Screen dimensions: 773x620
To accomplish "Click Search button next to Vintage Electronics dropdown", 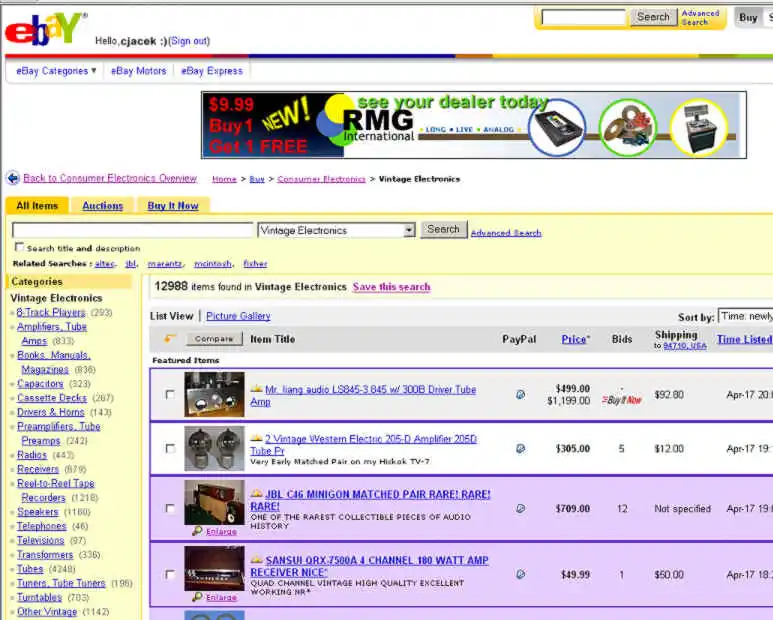I will click(x=443, y=230).
